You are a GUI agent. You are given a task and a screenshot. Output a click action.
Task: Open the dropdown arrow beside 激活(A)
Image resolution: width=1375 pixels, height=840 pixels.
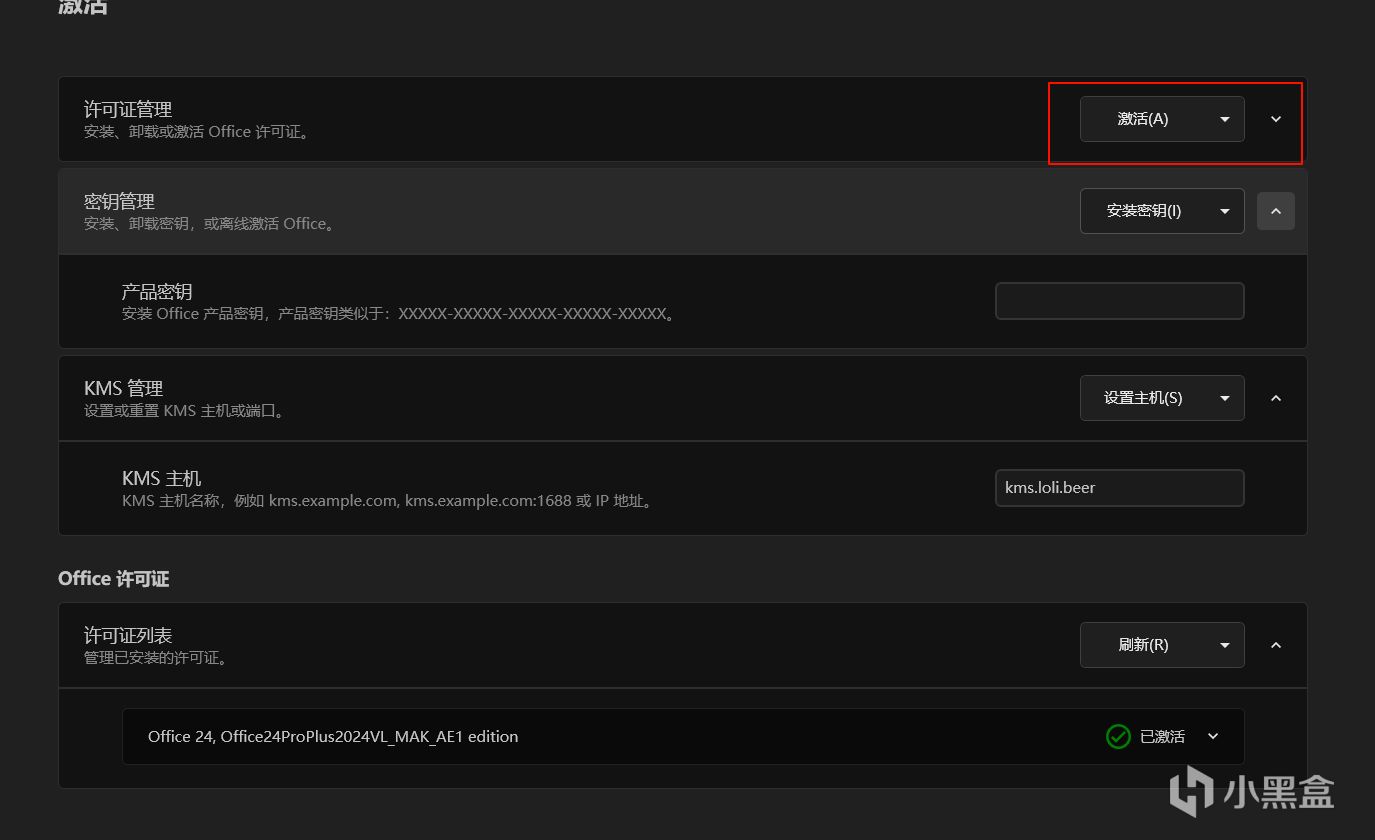click(x=1225, y=119)
